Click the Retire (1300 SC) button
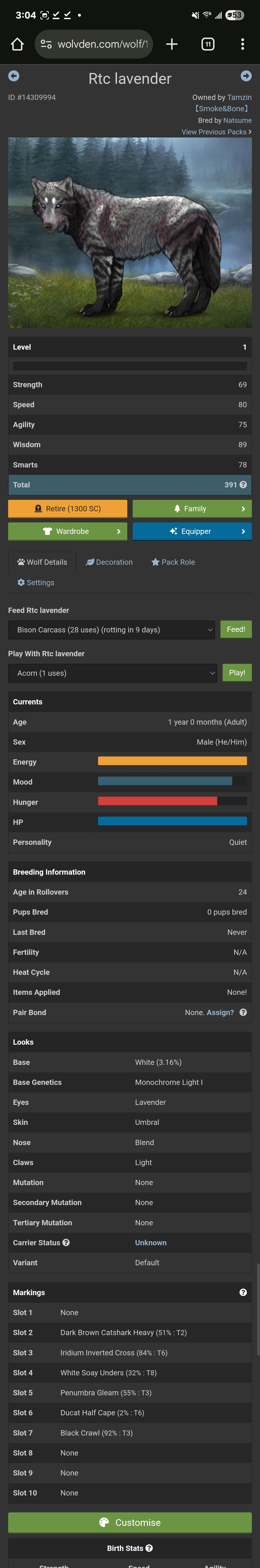Image resolution: width=260 pixels, height=1568 pixels. click(x=68, y=509)
